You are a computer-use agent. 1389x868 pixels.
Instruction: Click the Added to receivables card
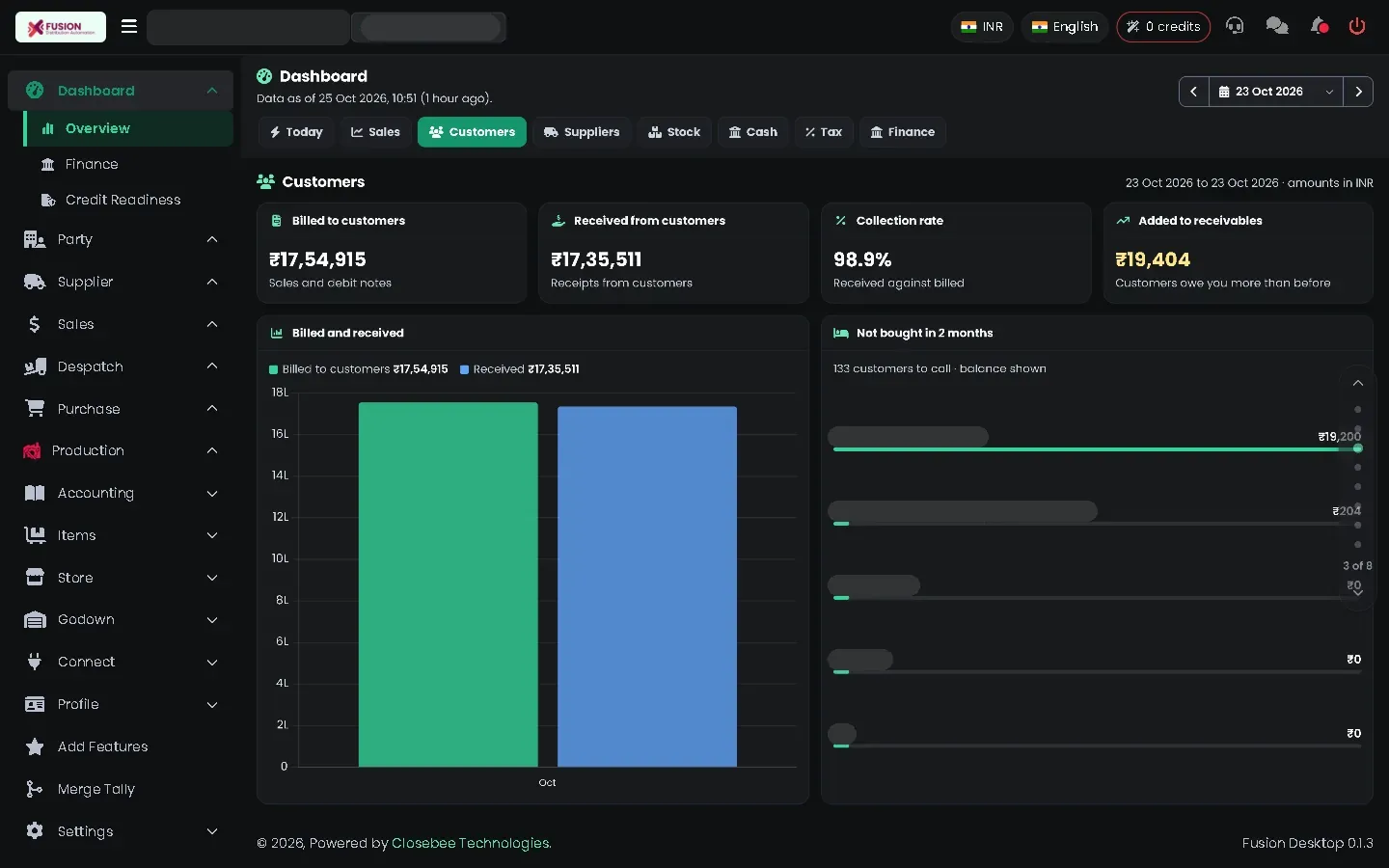coord(1238,253)
